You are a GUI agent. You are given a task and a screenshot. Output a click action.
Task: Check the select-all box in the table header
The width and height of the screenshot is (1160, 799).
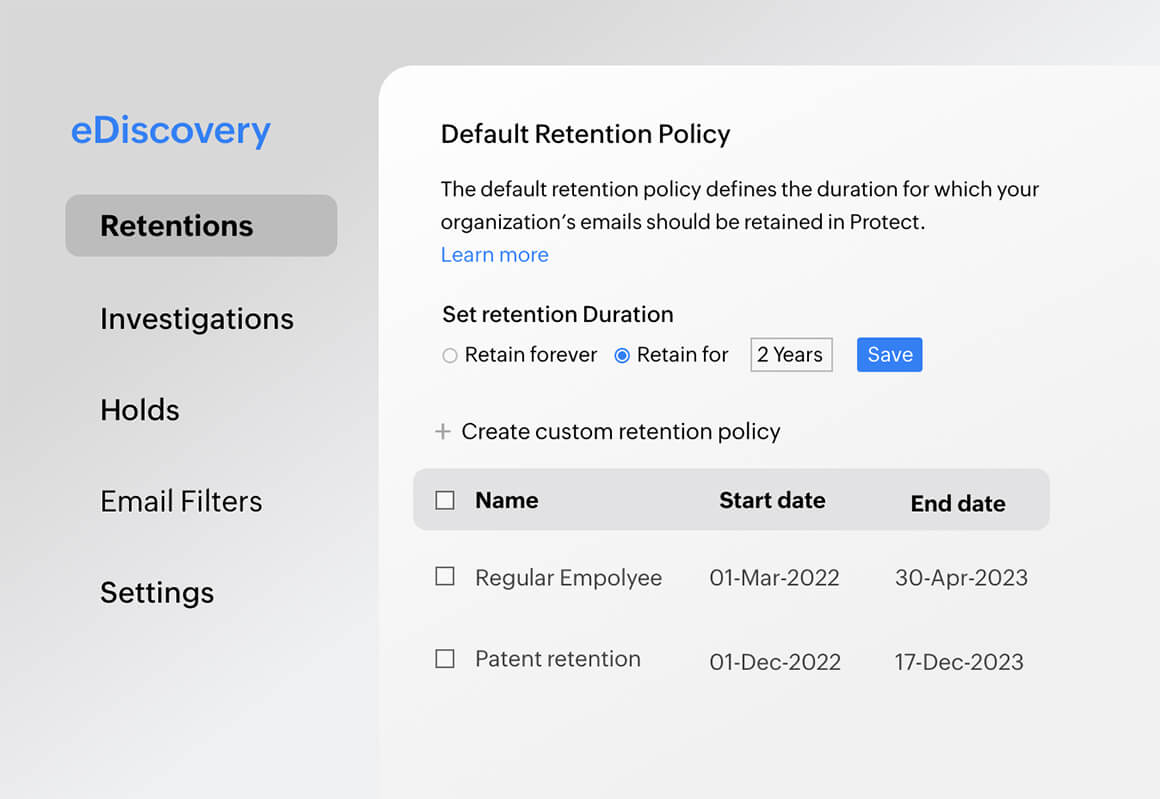[444, 499]
